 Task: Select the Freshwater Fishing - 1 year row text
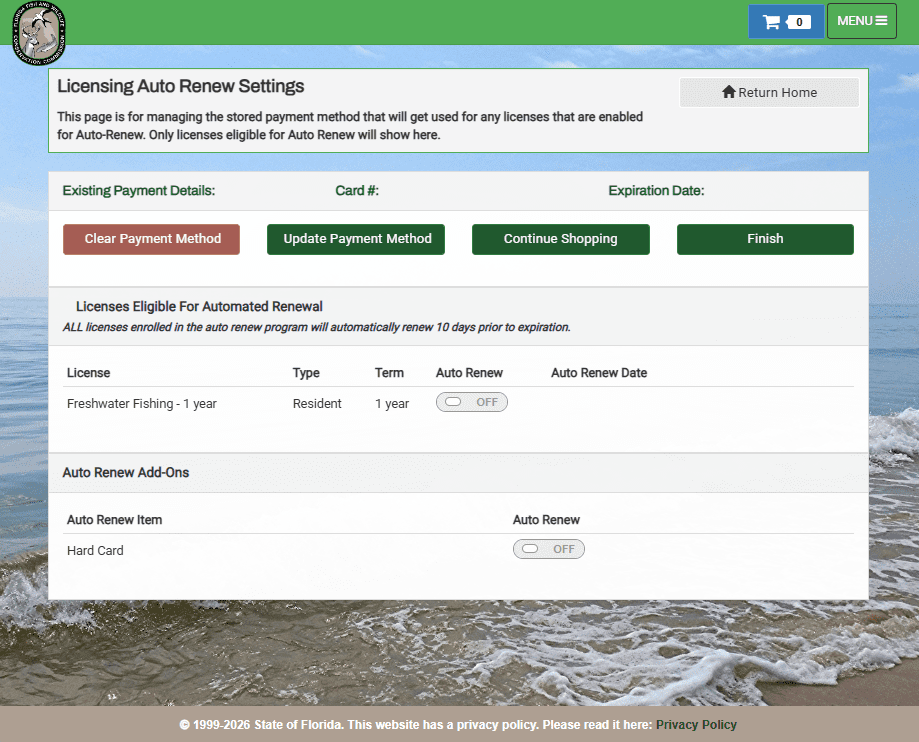coord(141,404)
